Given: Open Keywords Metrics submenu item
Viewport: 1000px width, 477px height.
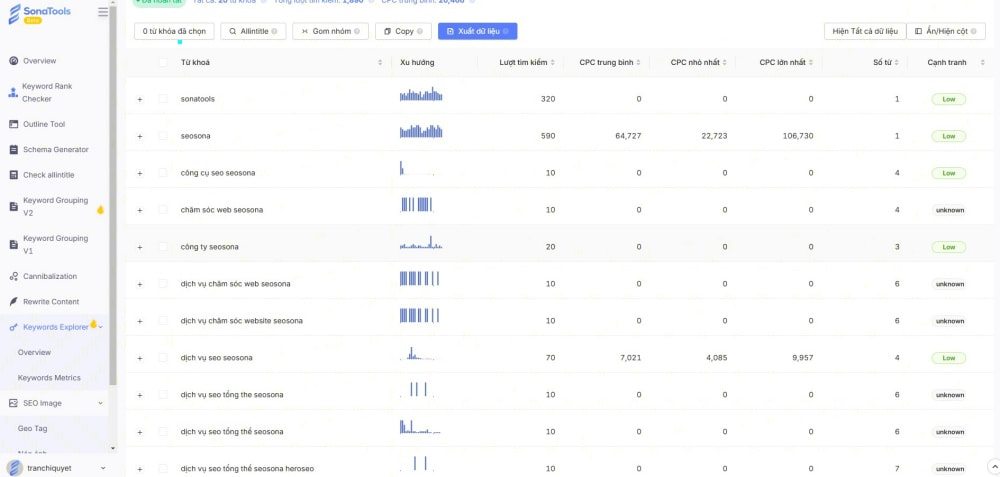Looking at the screenshot, I should pyautogui.click(x=49, y=378).
